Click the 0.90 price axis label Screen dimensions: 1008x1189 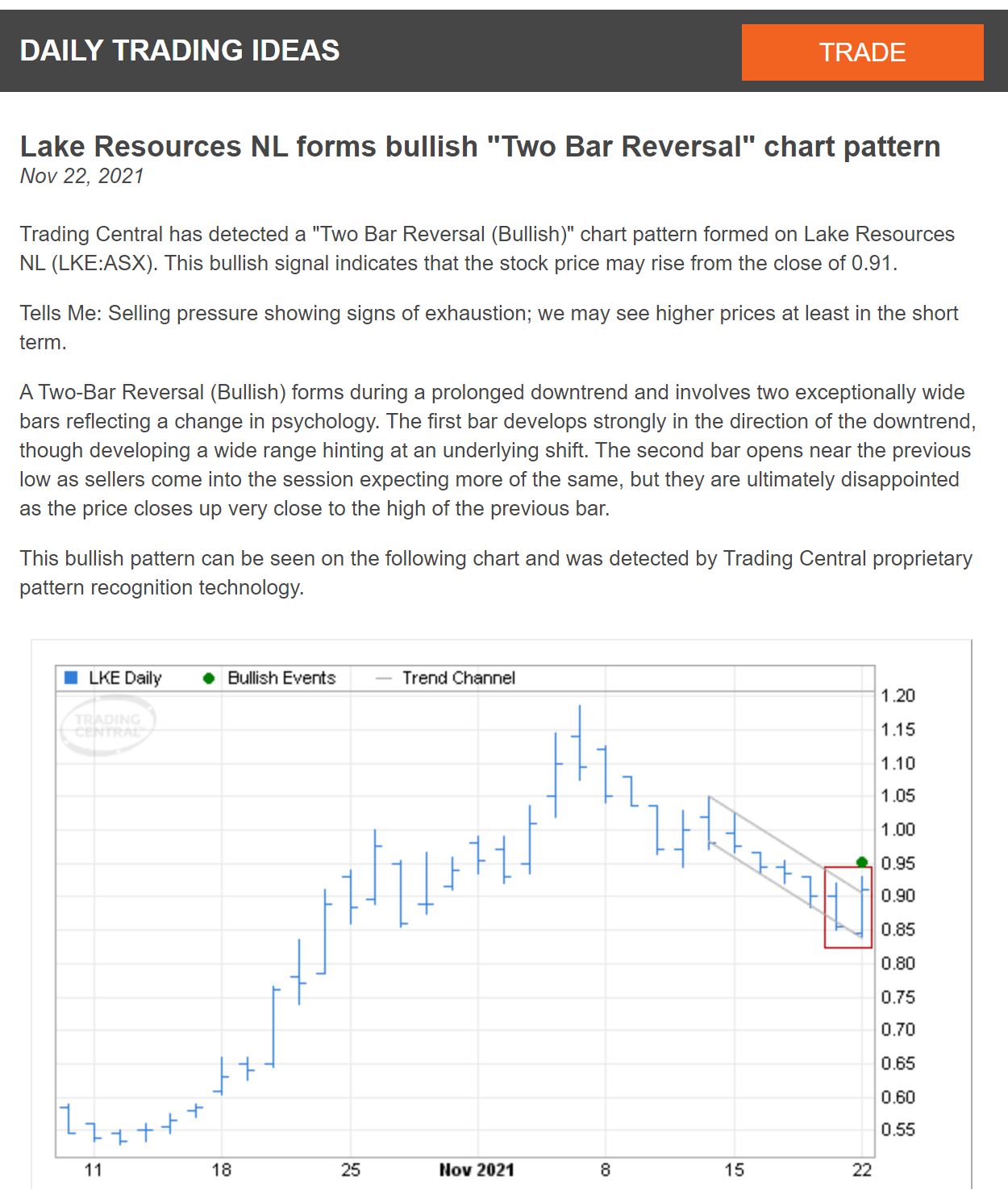click(x=898, y=895)
